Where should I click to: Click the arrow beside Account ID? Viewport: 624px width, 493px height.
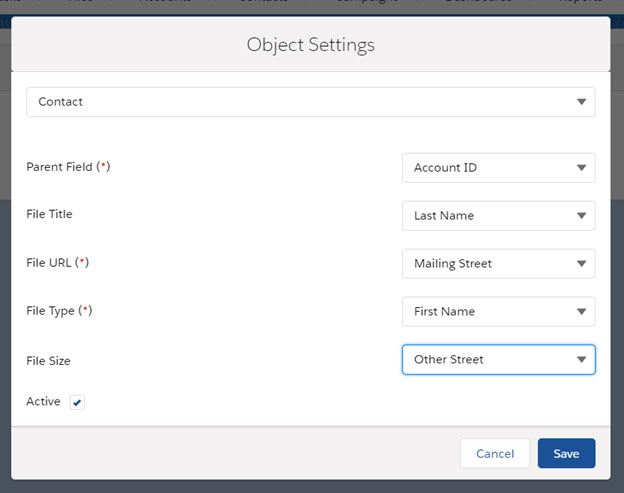tap(581, 168)
